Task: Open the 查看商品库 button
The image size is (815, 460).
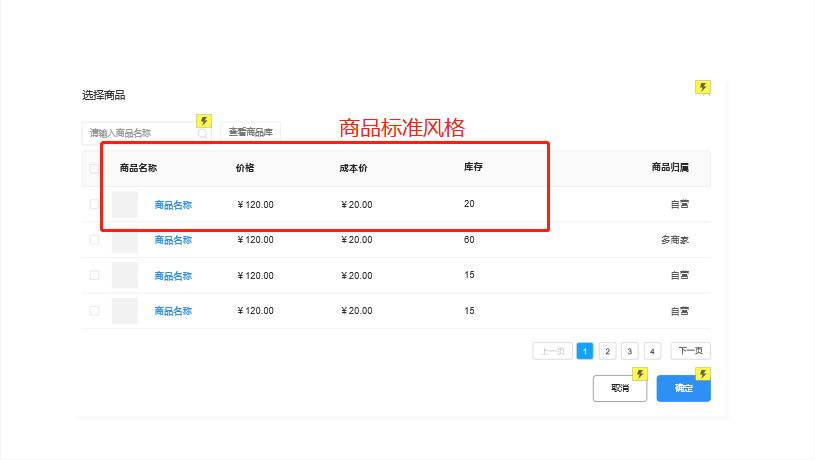Action: coord(251,133)
